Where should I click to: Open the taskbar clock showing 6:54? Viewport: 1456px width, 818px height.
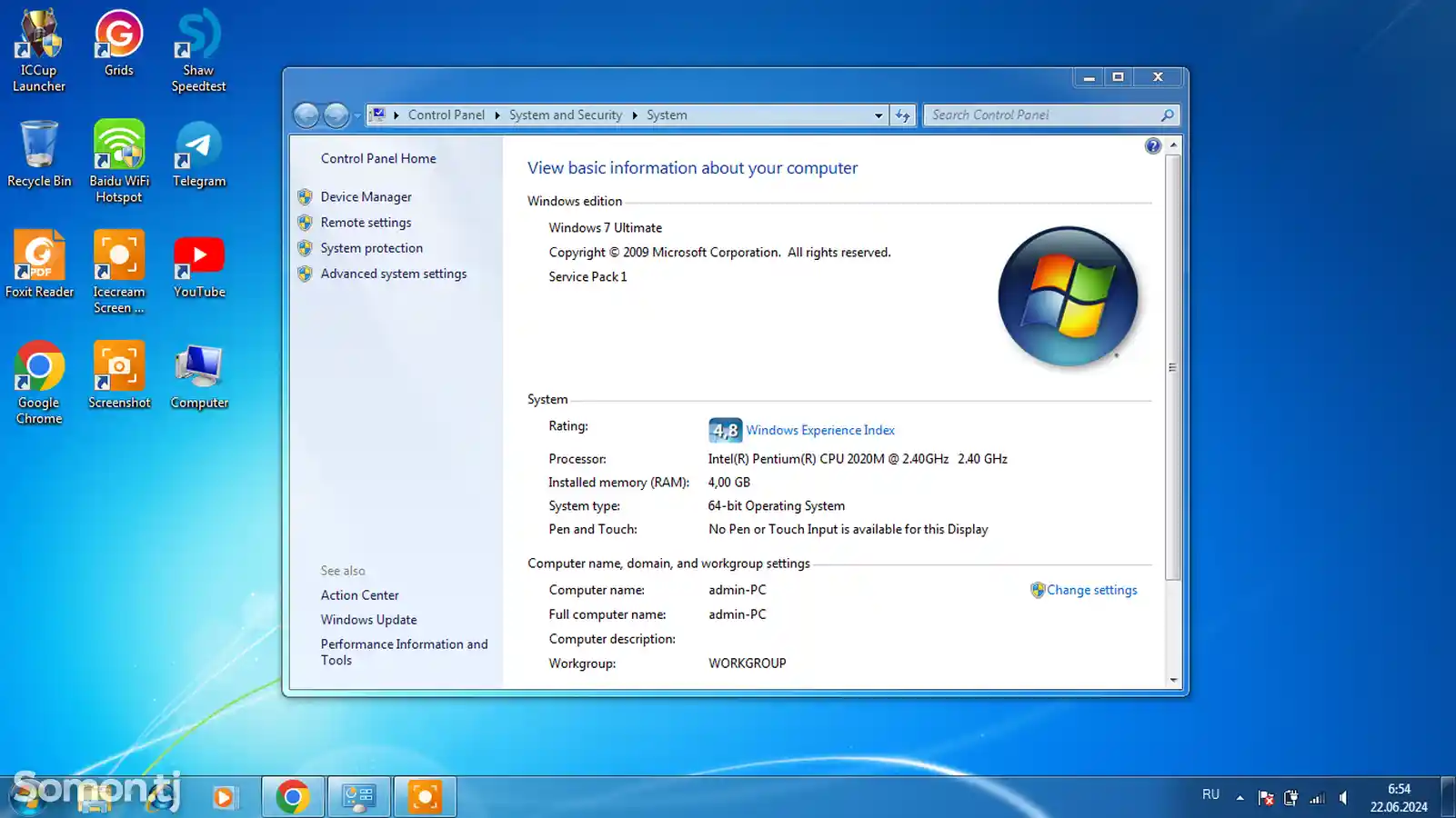(1399, 798)
